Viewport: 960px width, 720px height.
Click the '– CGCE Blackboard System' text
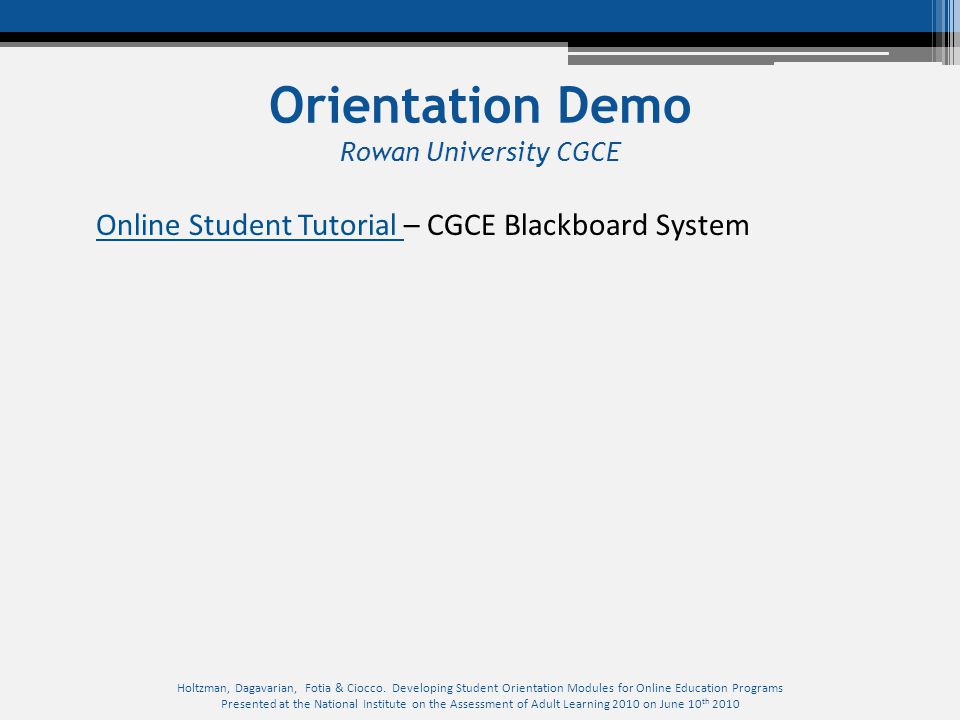[x=577, y=225]
